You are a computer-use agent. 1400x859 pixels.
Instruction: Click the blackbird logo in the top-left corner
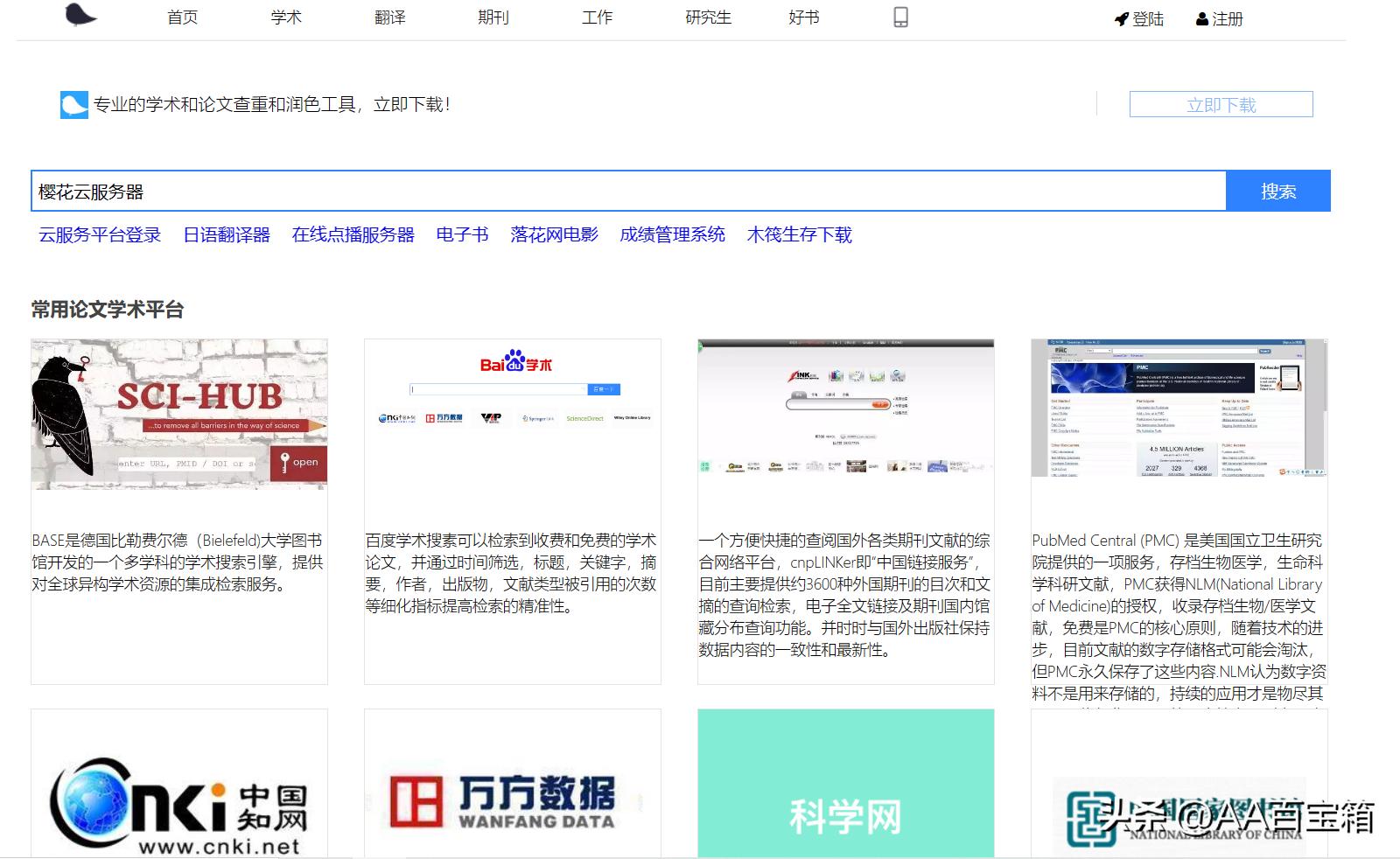pos(79,16)
